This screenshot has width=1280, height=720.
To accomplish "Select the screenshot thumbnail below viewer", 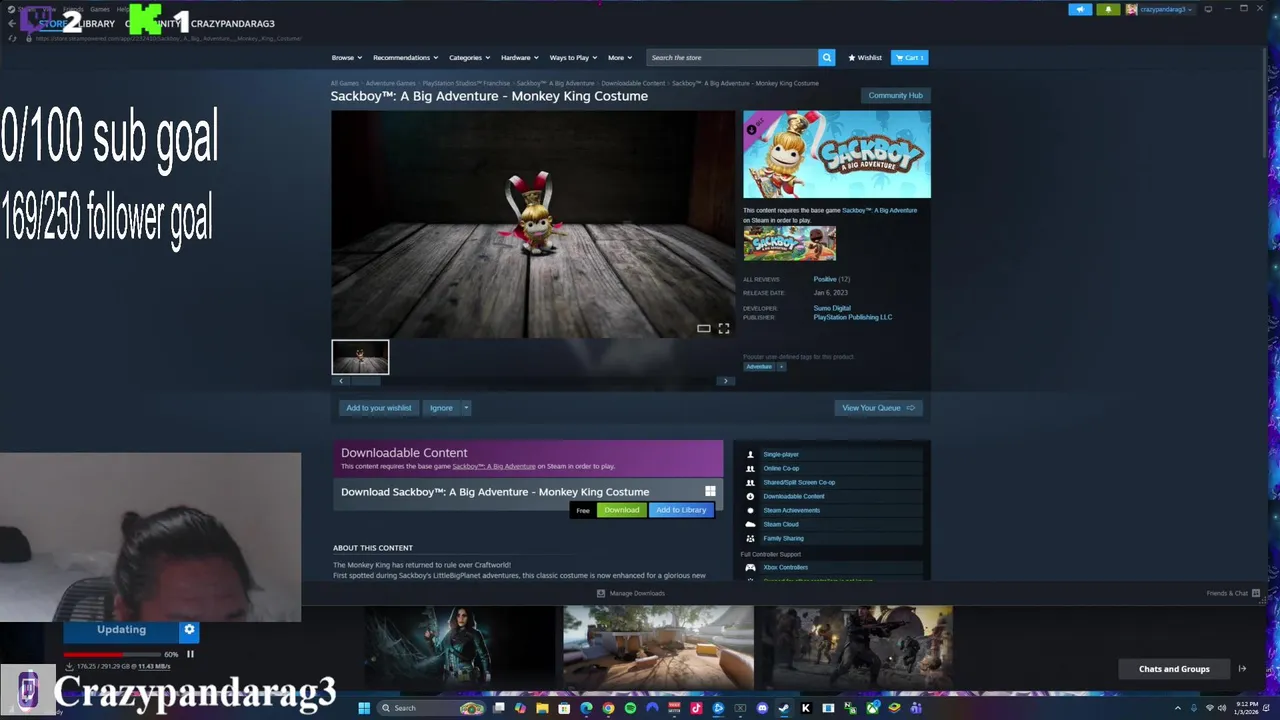I will (x=360, y=357).
